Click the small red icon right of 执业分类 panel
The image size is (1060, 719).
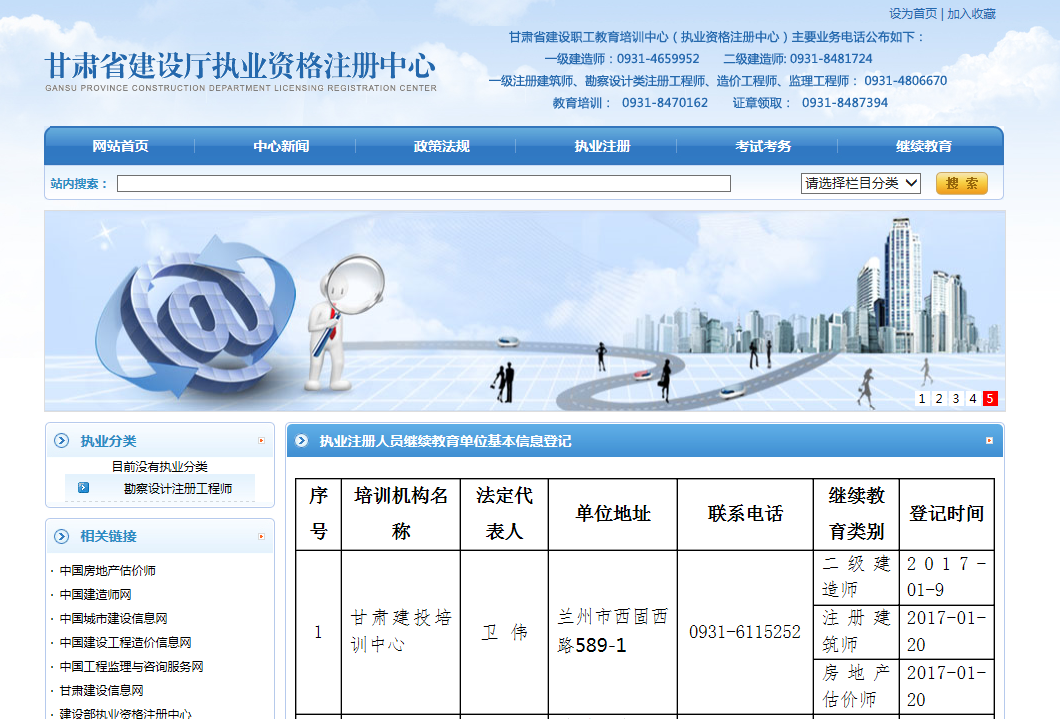click(x=261, y=441)
